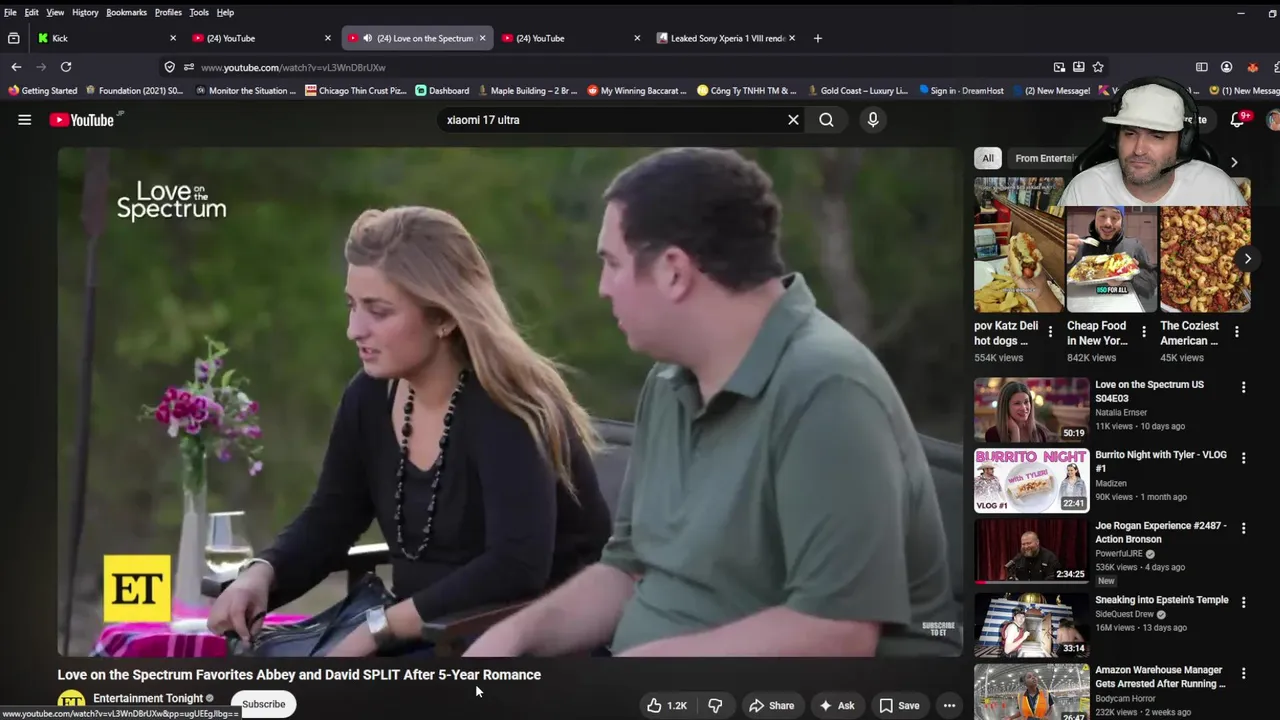Open options for Sneaking into Epstein's Temple
The width and height of the screenshot is (1280, 720).
point(1243,602)
